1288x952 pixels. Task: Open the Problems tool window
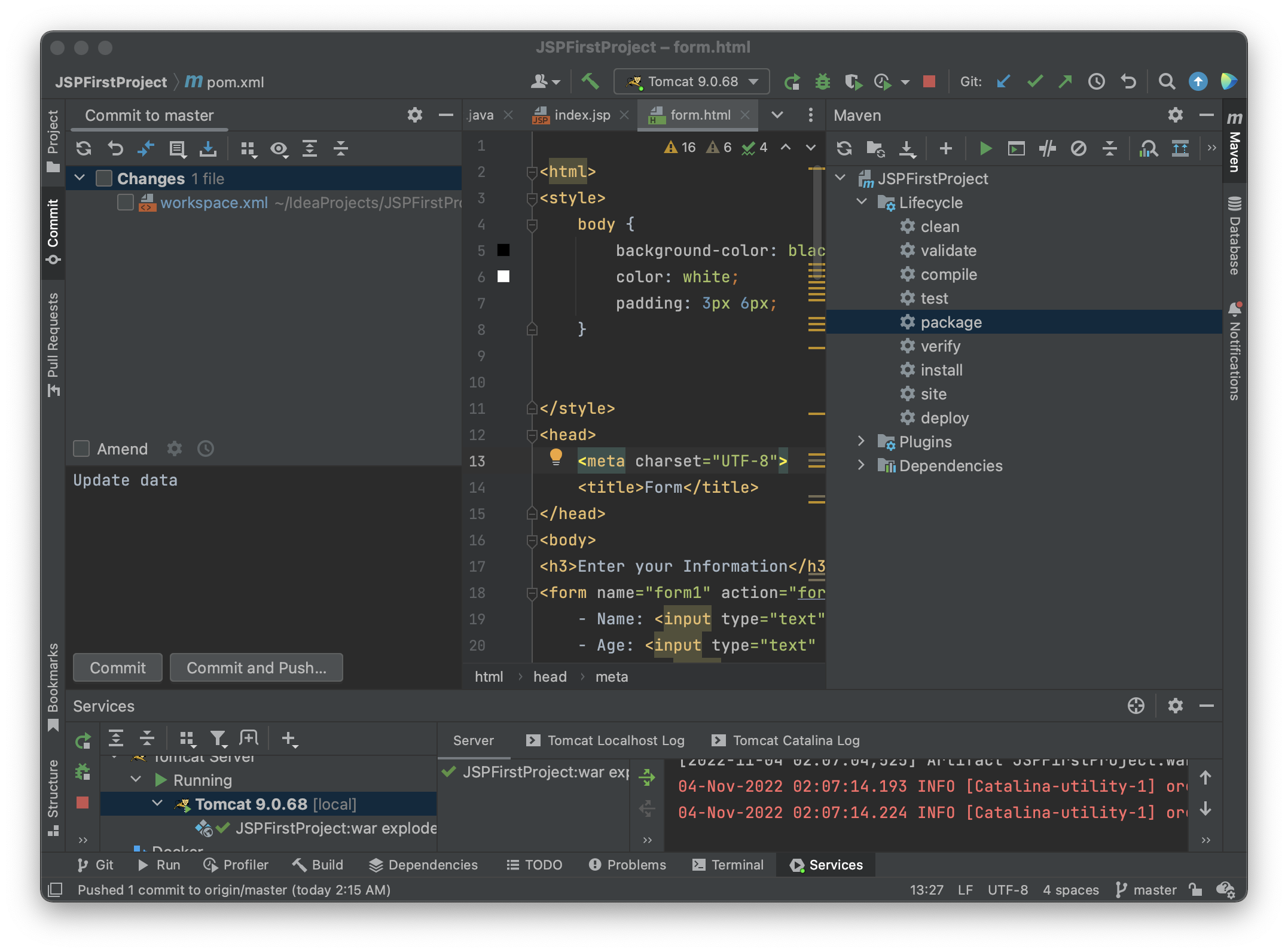[627, 865]
